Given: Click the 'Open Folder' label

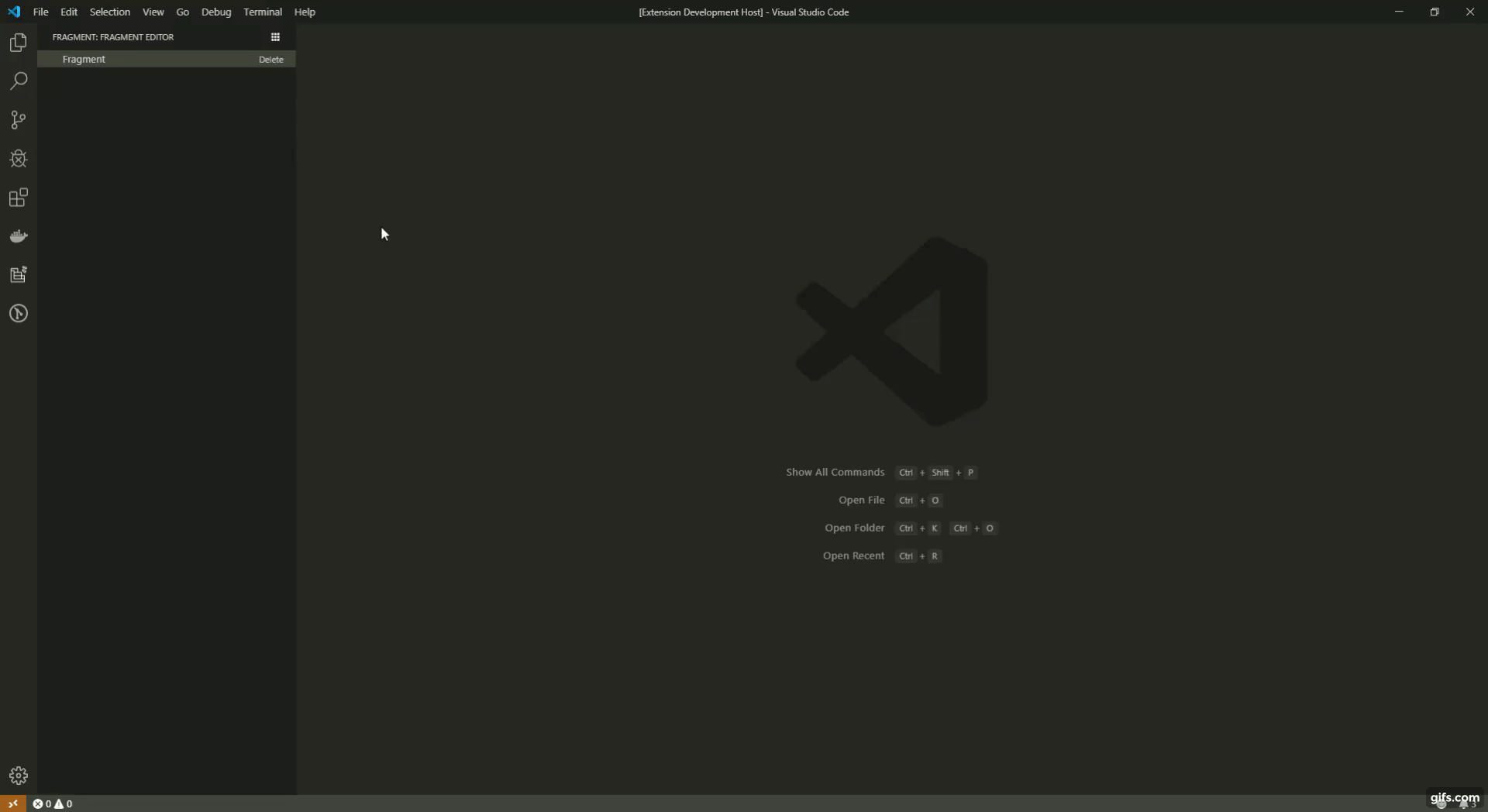Looking at the screenshot, I should point(855,528).
